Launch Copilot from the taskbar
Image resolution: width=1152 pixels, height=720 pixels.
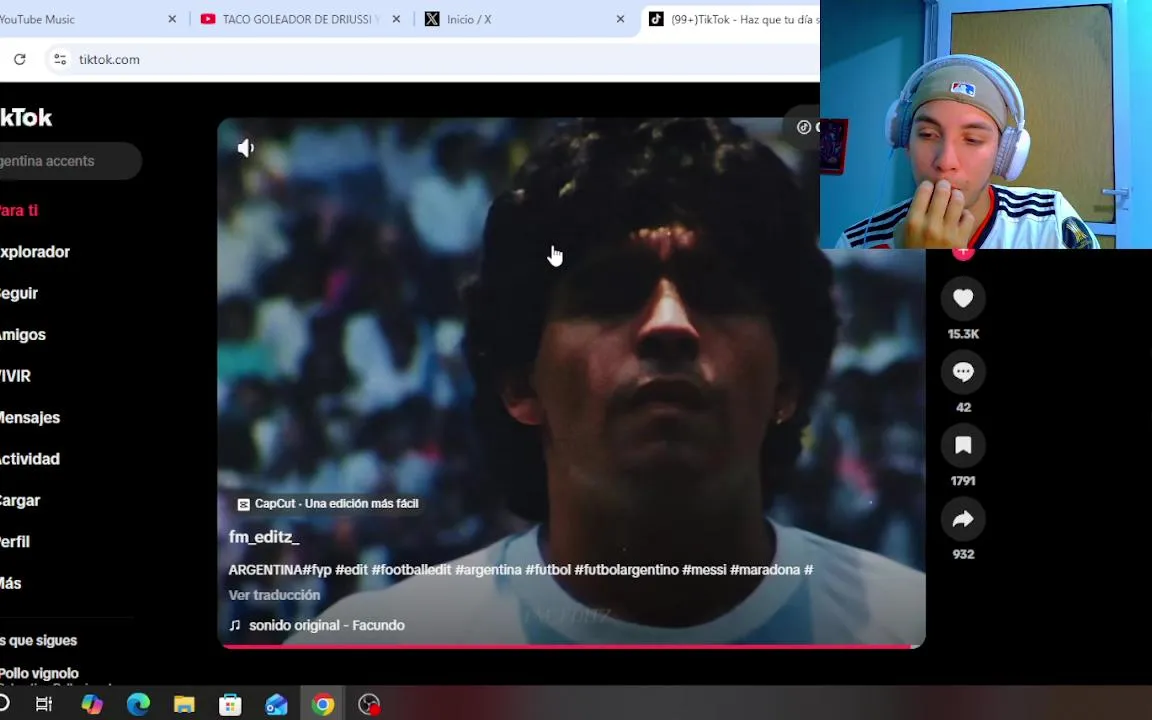(92, 704)
